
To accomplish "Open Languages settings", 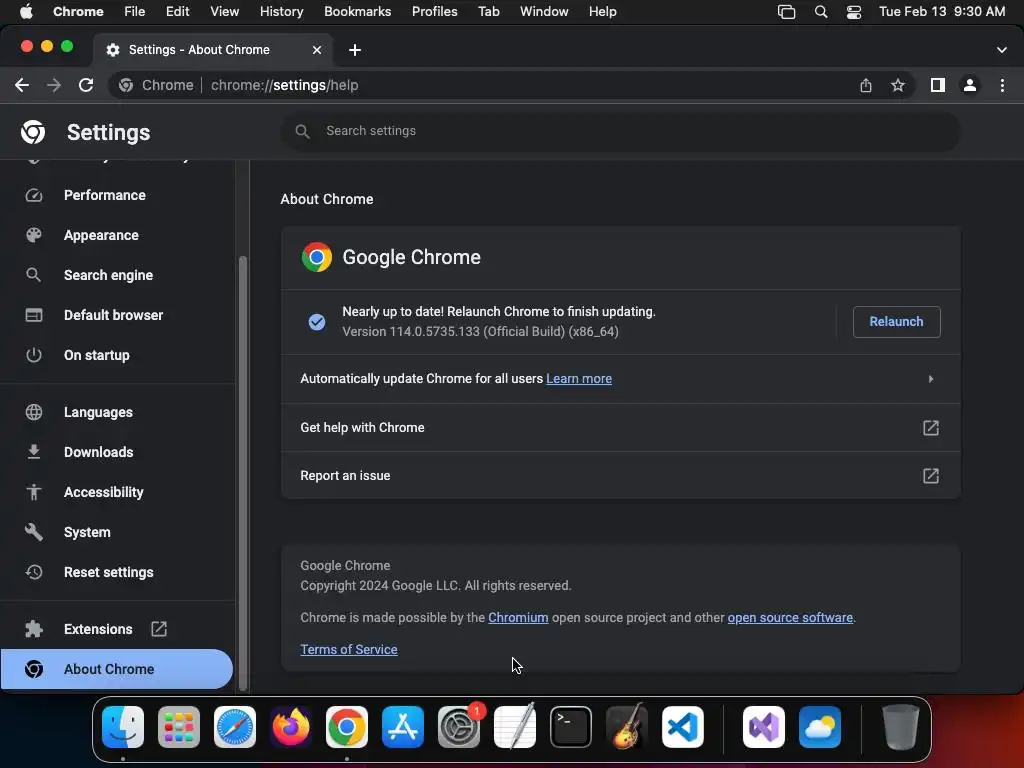I will tap(98, 413).
